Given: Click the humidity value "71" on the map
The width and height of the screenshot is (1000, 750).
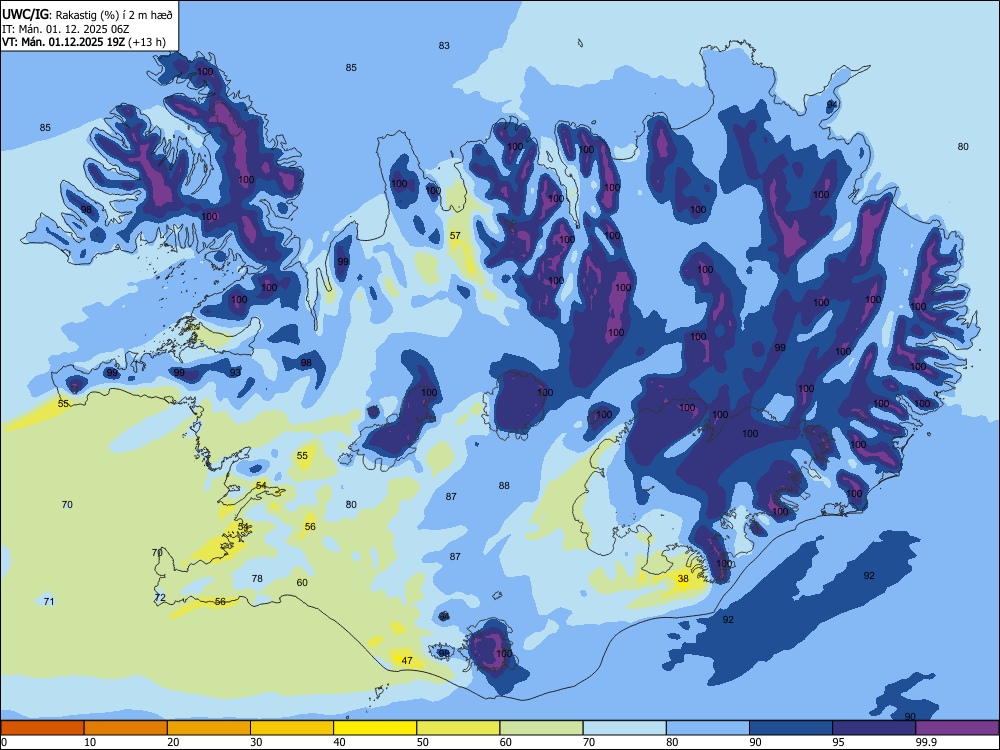Looking at the screenshot, I should click(49, 601).
